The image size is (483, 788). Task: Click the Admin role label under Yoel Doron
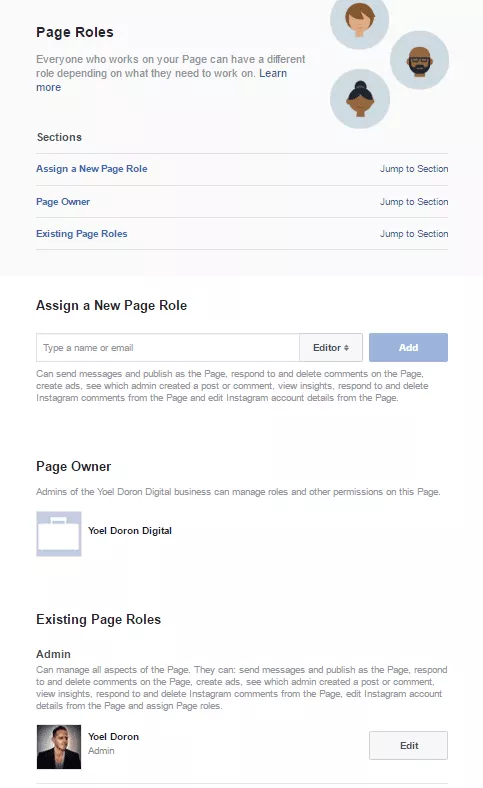point(101,751)
